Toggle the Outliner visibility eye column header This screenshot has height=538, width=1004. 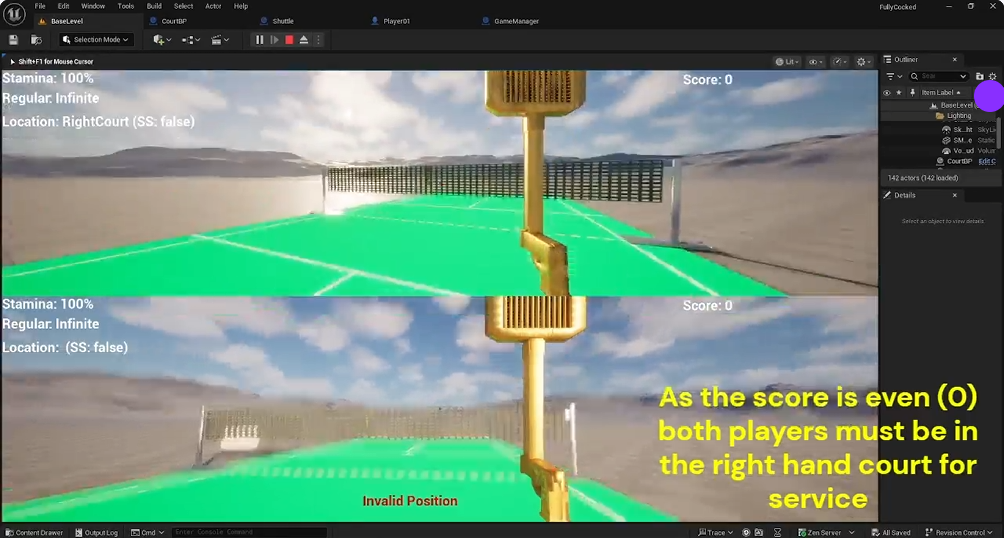[887, 93]
